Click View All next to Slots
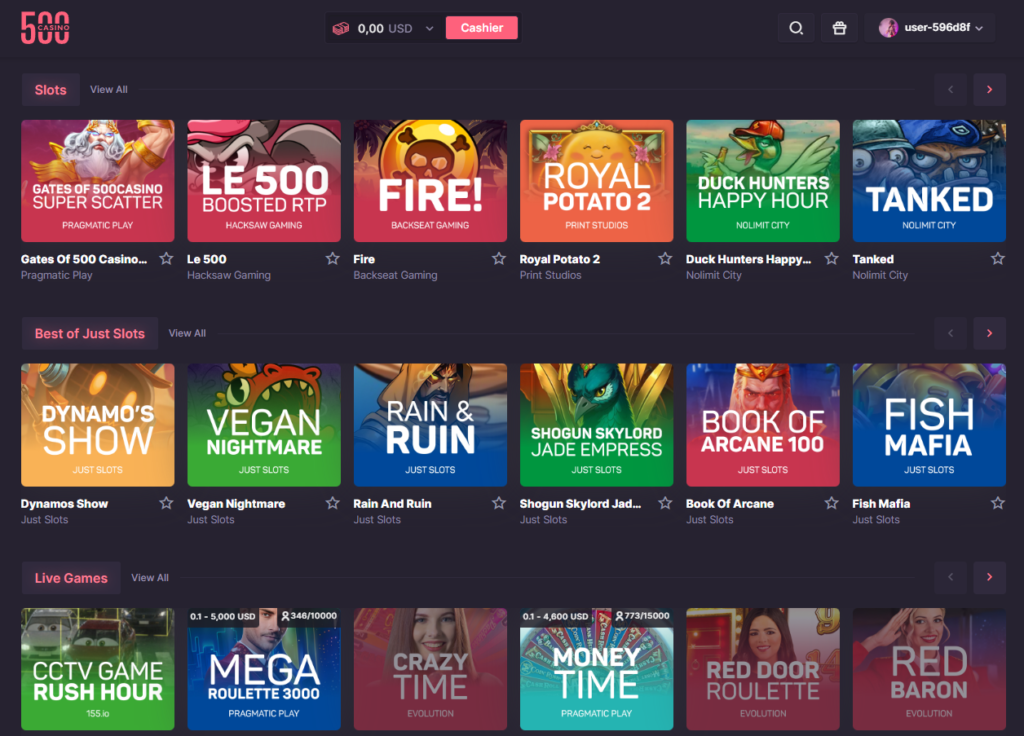Viewport: 1024px width, 736px height. 108,89
